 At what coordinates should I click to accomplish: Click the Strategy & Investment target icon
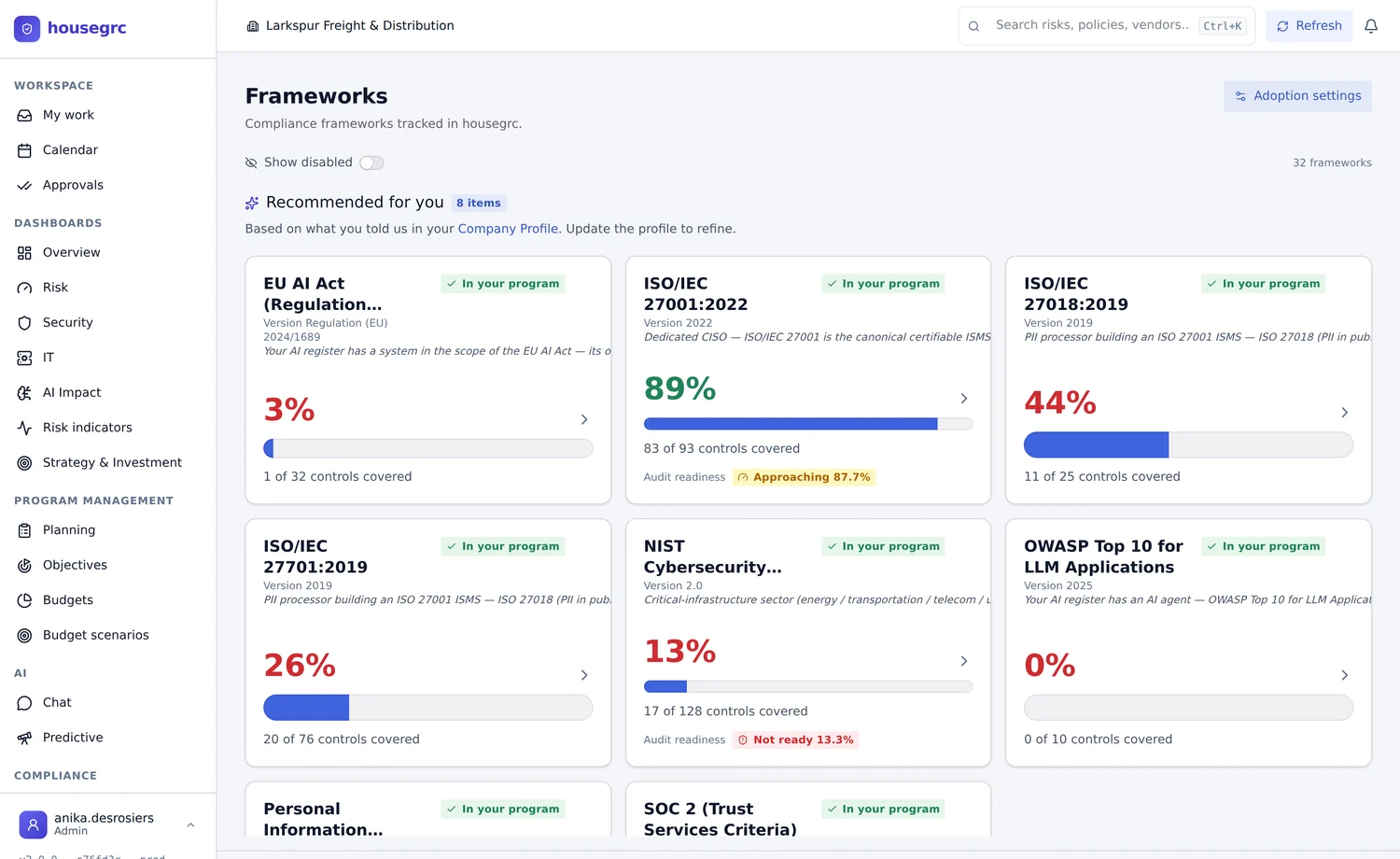[x=24, y=463]
